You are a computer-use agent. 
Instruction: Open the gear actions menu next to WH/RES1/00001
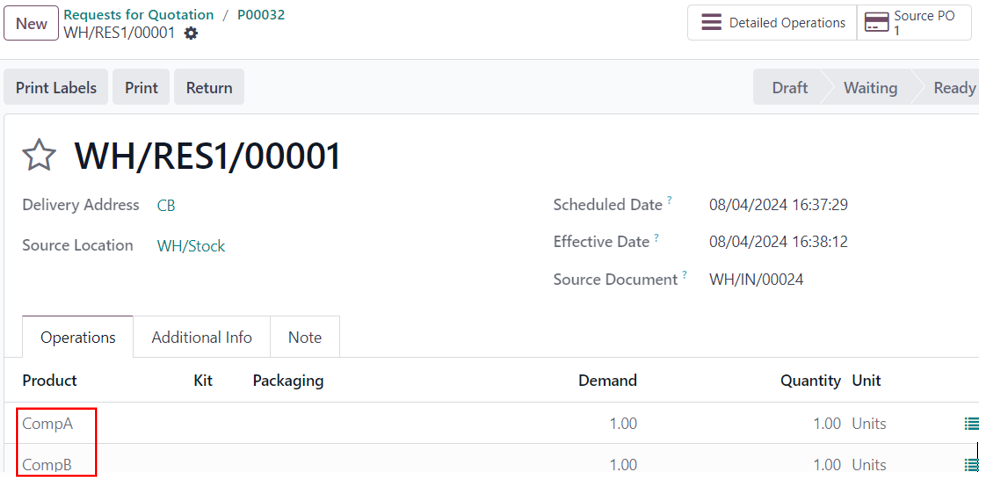coord(191,34)
